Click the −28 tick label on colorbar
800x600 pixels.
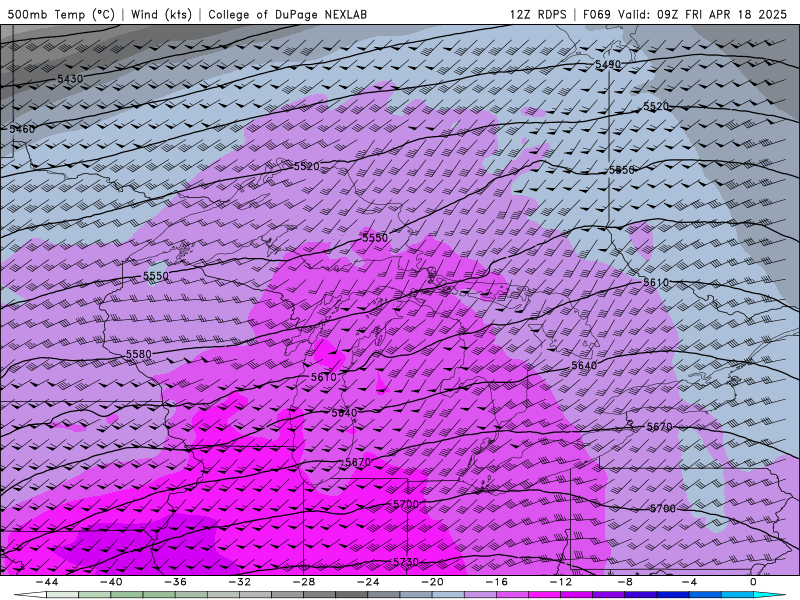pos(304,582)
